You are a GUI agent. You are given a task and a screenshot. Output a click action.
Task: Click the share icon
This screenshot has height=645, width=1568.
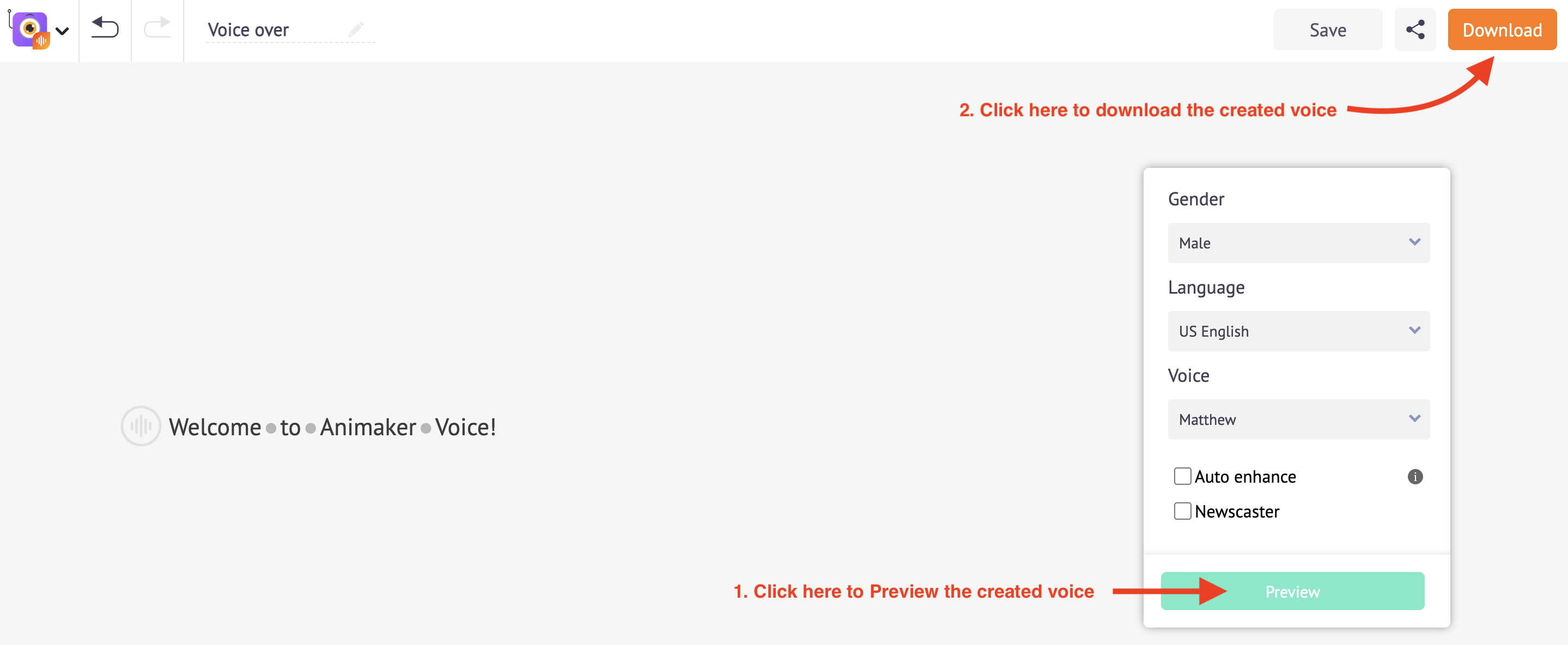pos(1414,30)
